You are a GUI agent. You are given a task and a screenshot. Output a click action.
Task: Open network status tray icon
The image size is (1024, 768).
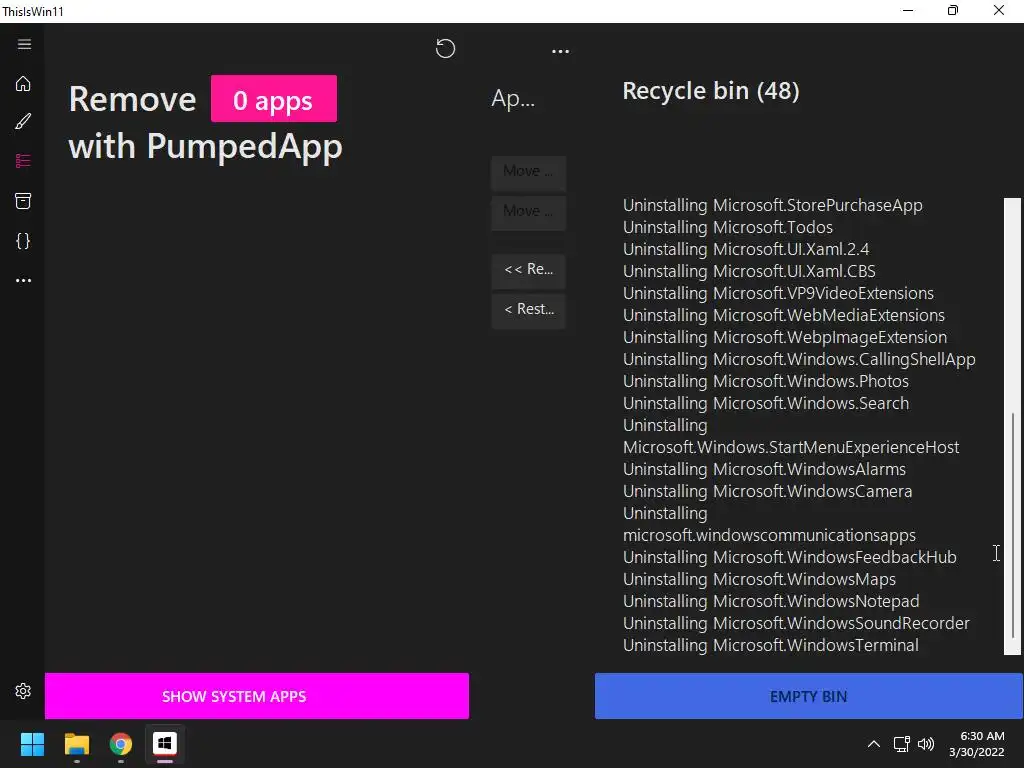902,744
